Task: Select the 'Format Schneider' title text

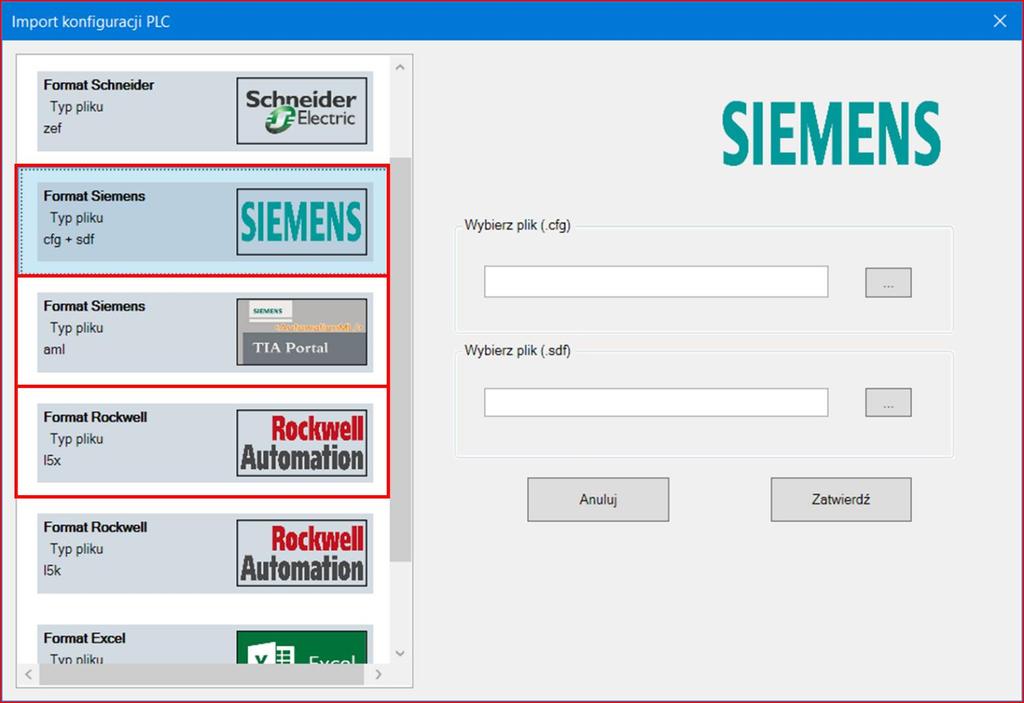Action: 99,85
